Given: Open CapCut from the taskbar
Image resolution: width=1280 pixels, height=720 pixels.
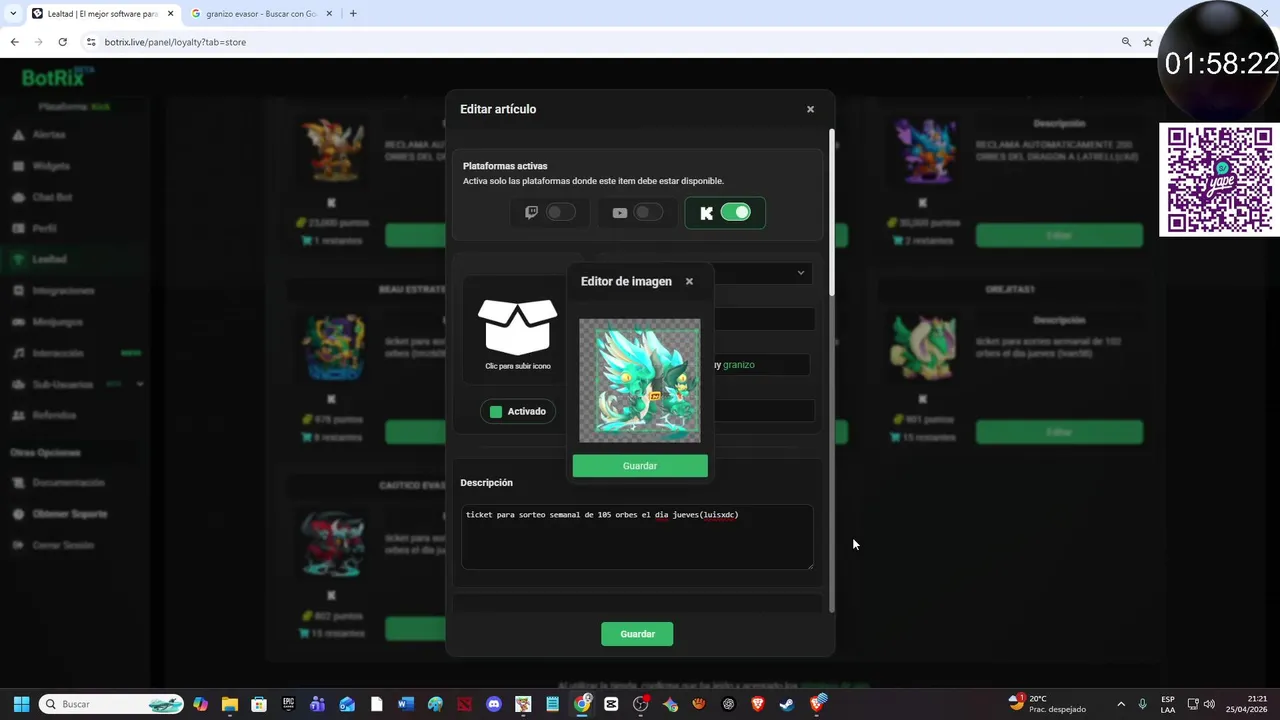Looking at the screenshot, I should pos(611,704).
